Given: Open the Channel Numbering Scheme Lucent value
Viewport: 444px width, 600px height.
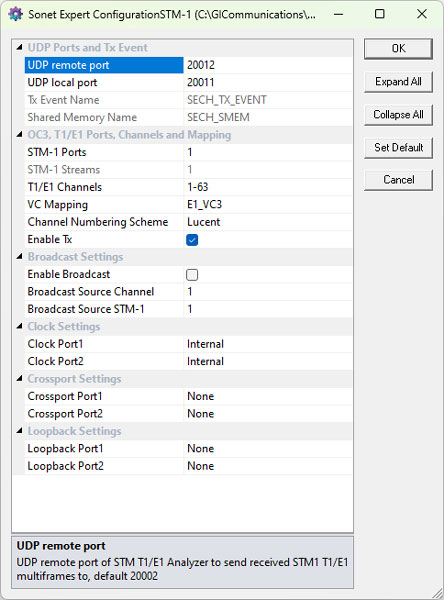Looking at the screenshot, I should [268, 222].
